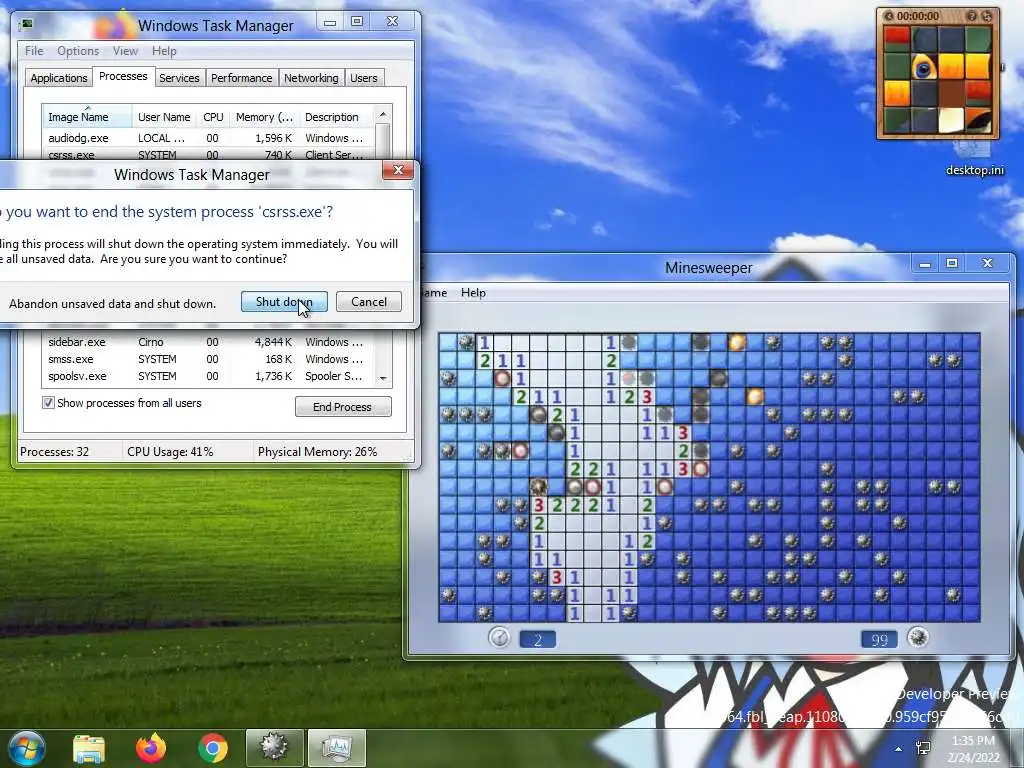Sort processes by Description column header
The height and width of the screenshot is (768, 1024).
click(336, 117)
